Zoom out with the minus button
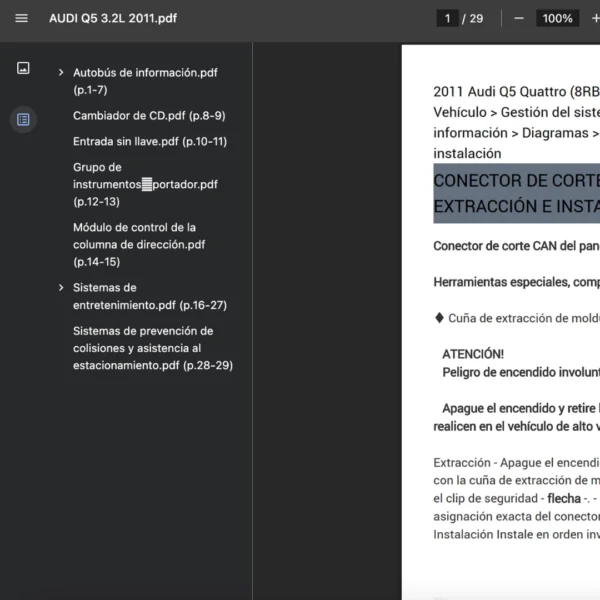 tap(518, 18)
